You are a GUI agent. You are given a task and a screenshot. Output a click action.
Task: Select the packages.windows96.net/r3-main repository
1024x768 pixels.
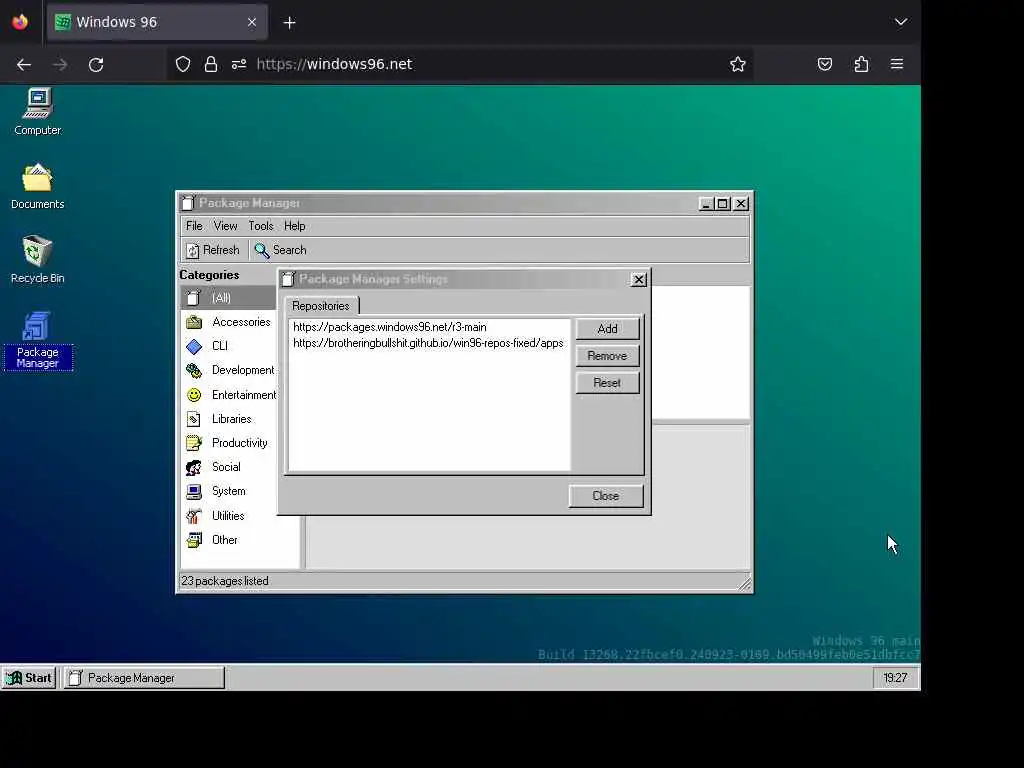point(429,327)
